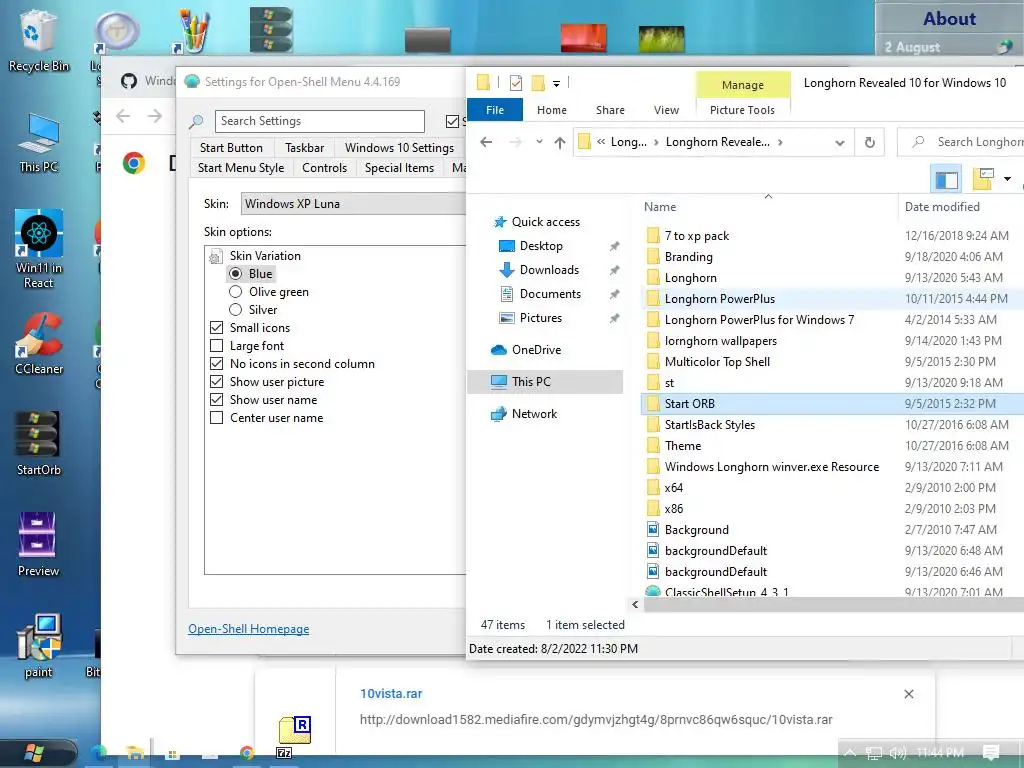This screenshot has height=768, width=1024.
Task: Toggle Show user picture checkbox
Action: tap(217, 381)
